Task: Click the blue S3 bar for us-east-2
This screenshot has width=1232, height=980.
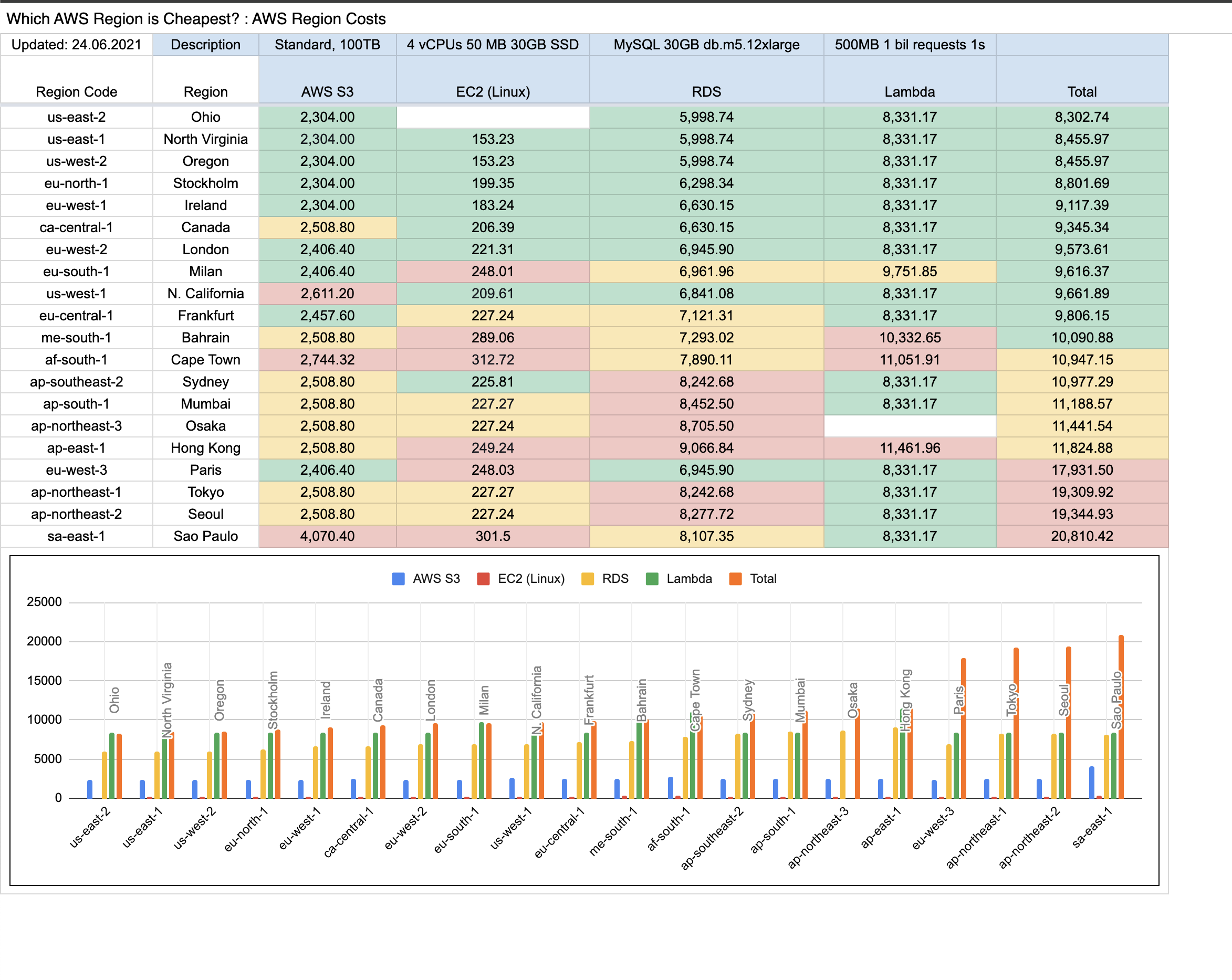Action: tap(90, 789)
